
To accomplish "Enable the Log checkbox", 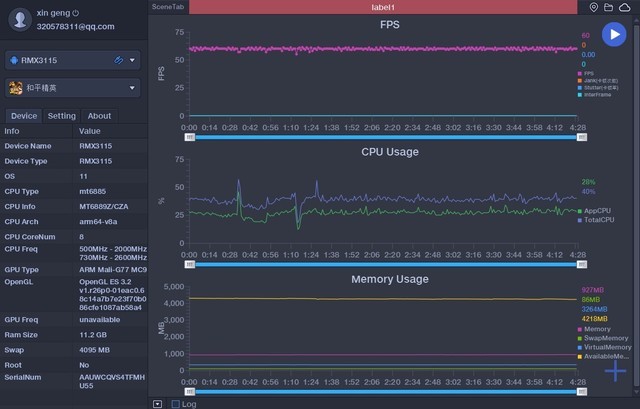I will 176,404.
